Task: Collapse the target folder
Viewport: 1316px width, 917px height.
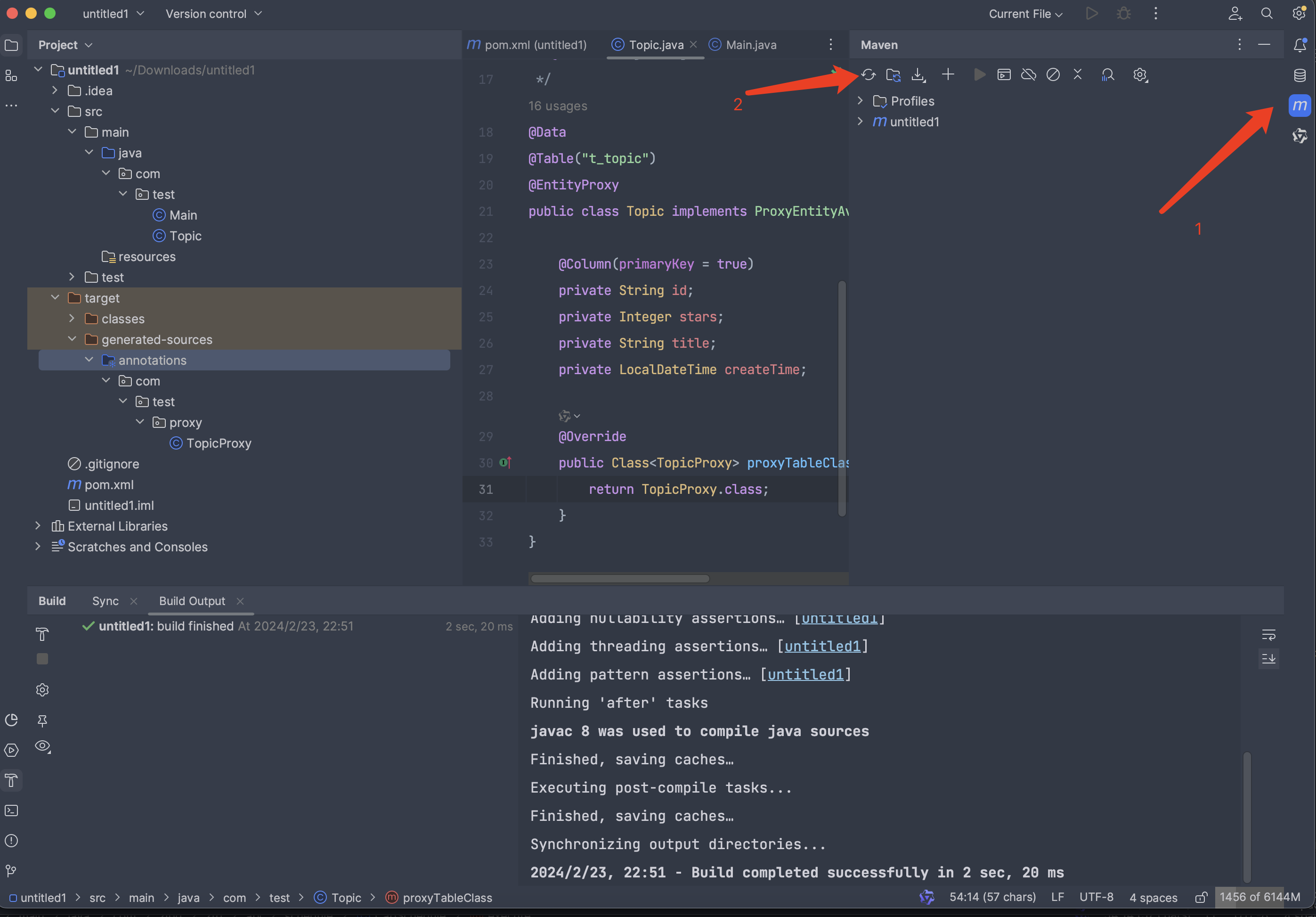Action: pyautogui.click(x=55, y=298)
